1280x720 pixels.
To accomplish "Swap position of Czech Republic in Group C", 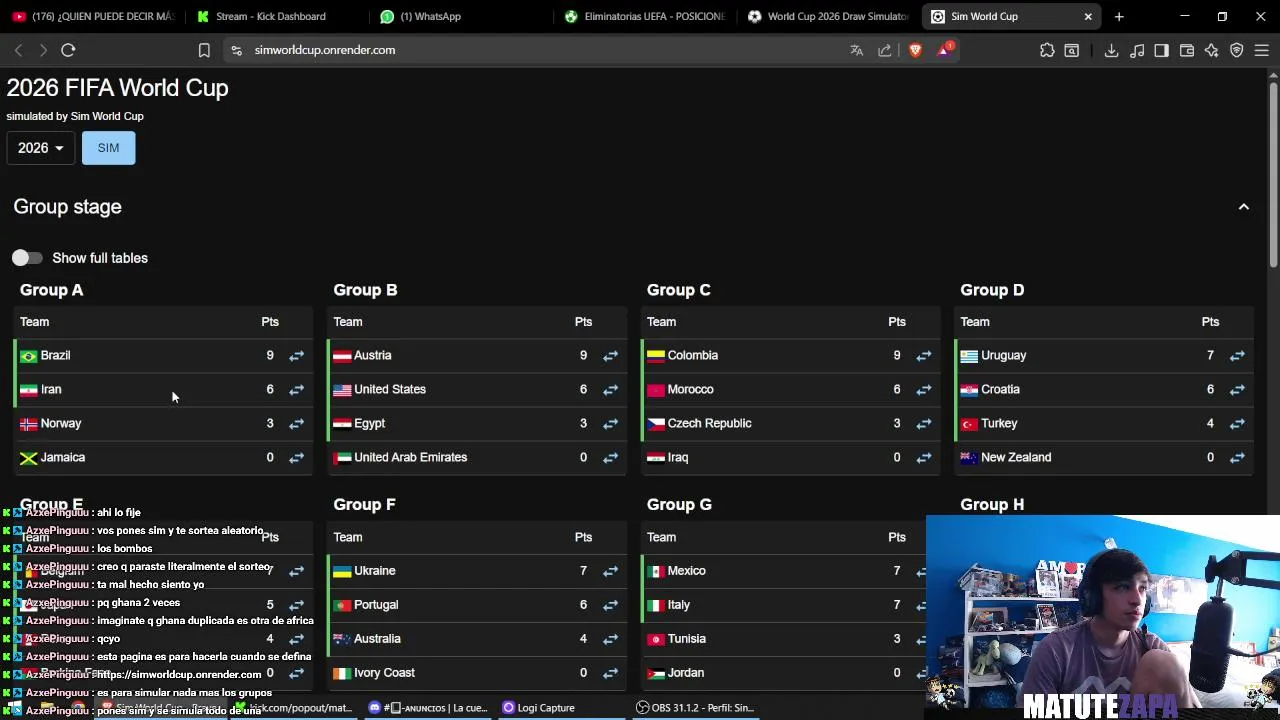I will [x=923, y=424].
